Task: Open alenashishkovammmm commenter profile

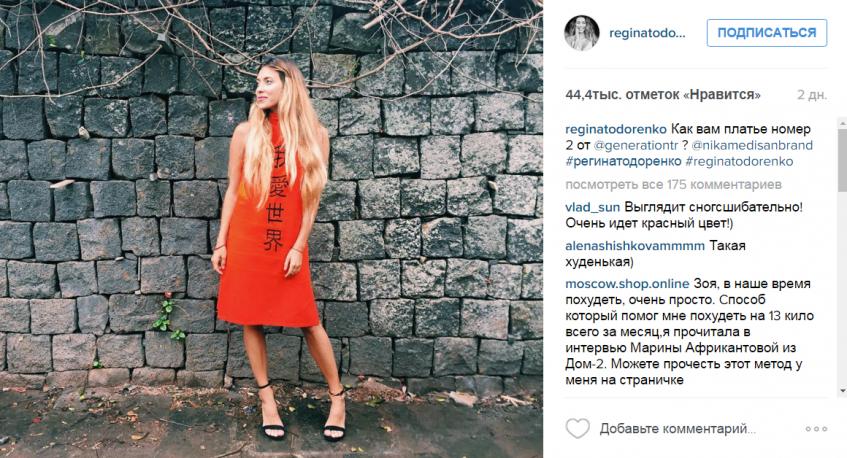Action: pos(635,246)
